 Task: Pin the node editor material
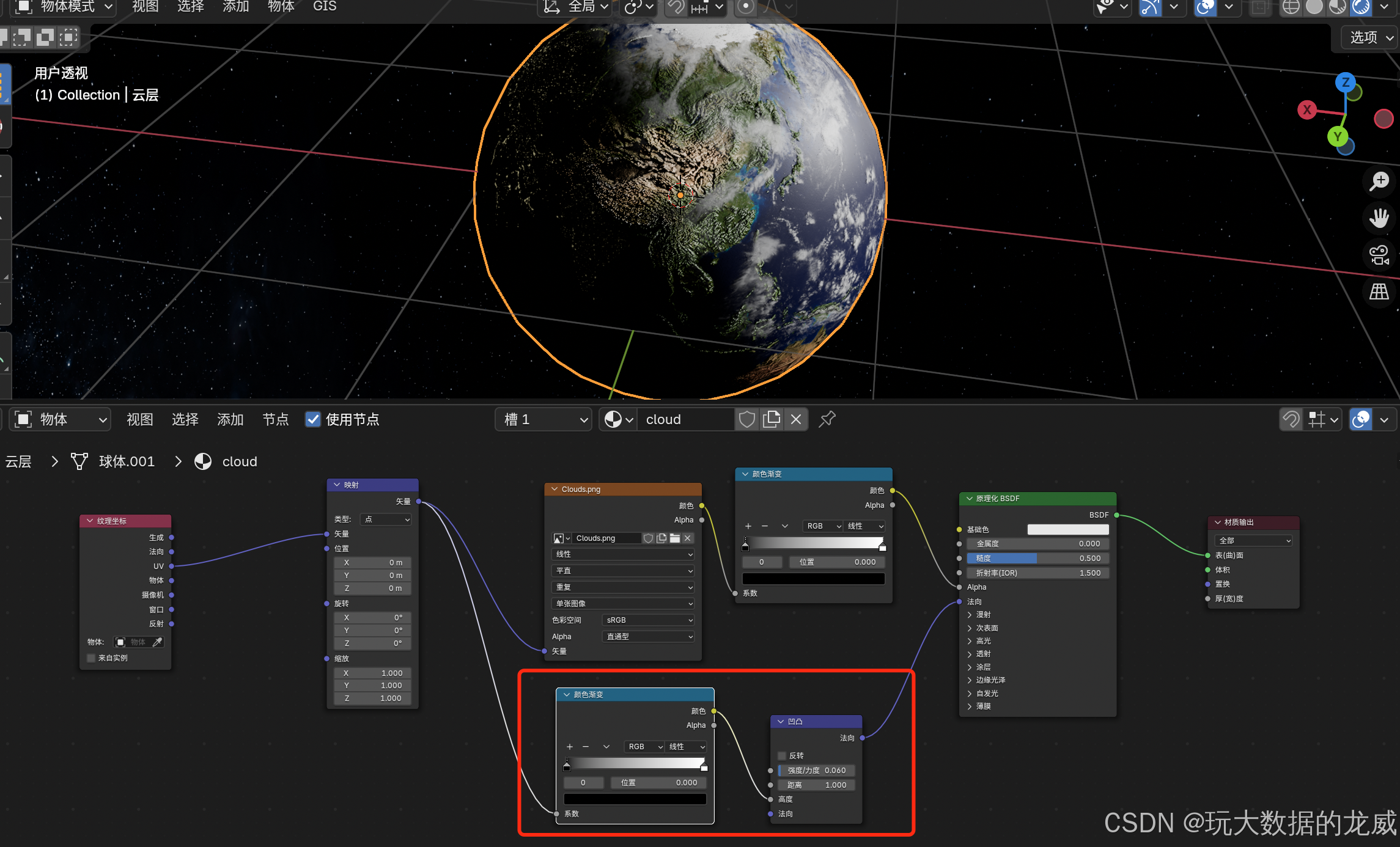(x=827, y=419)
